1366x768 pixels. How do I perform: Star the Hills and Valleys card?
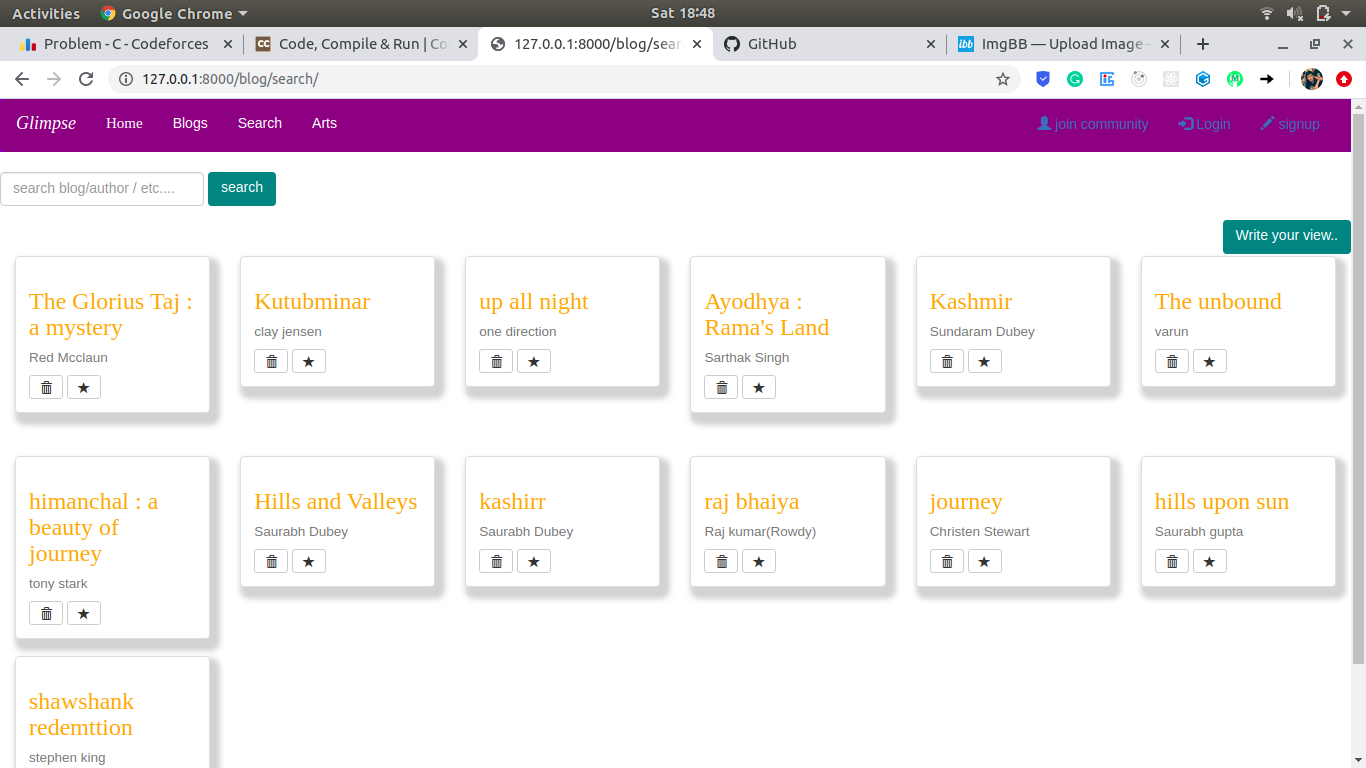click(309, 561)
